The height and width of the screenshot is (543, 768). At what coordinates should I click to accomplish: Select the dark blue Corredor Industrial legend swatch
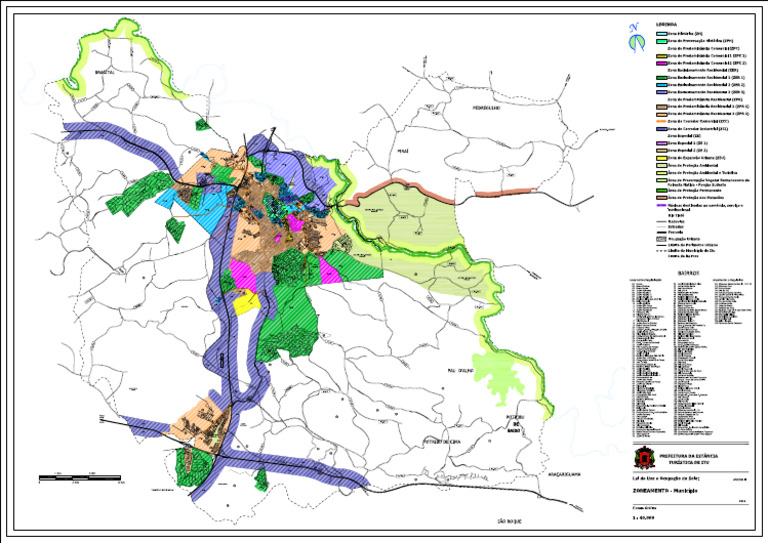click(662, 129)
